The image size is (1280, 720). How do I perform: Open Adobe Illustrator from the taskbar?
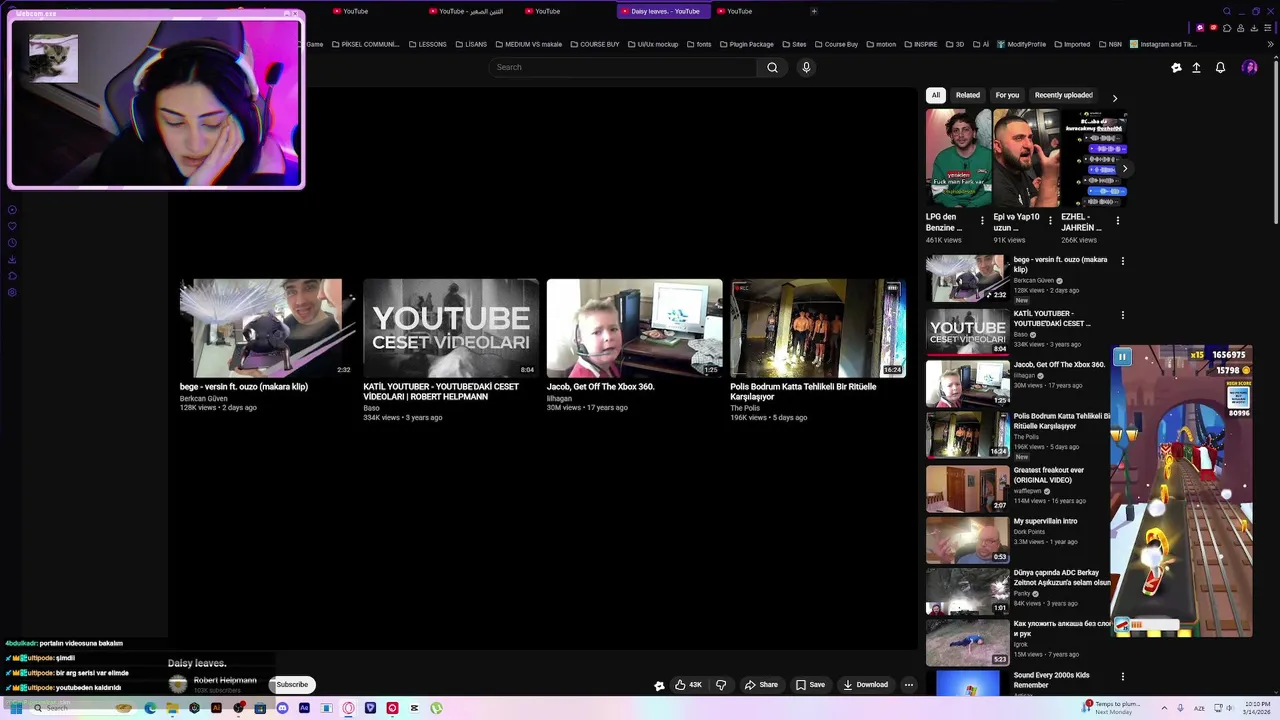[x=216, y=708]
